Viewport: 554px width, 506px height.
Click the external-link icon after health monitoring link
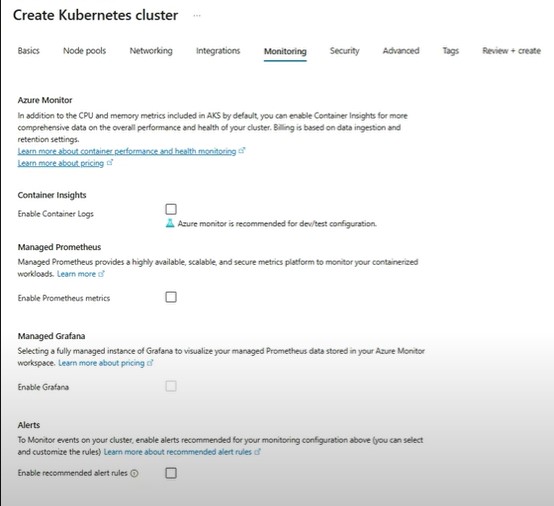click(x=242, y=151)
